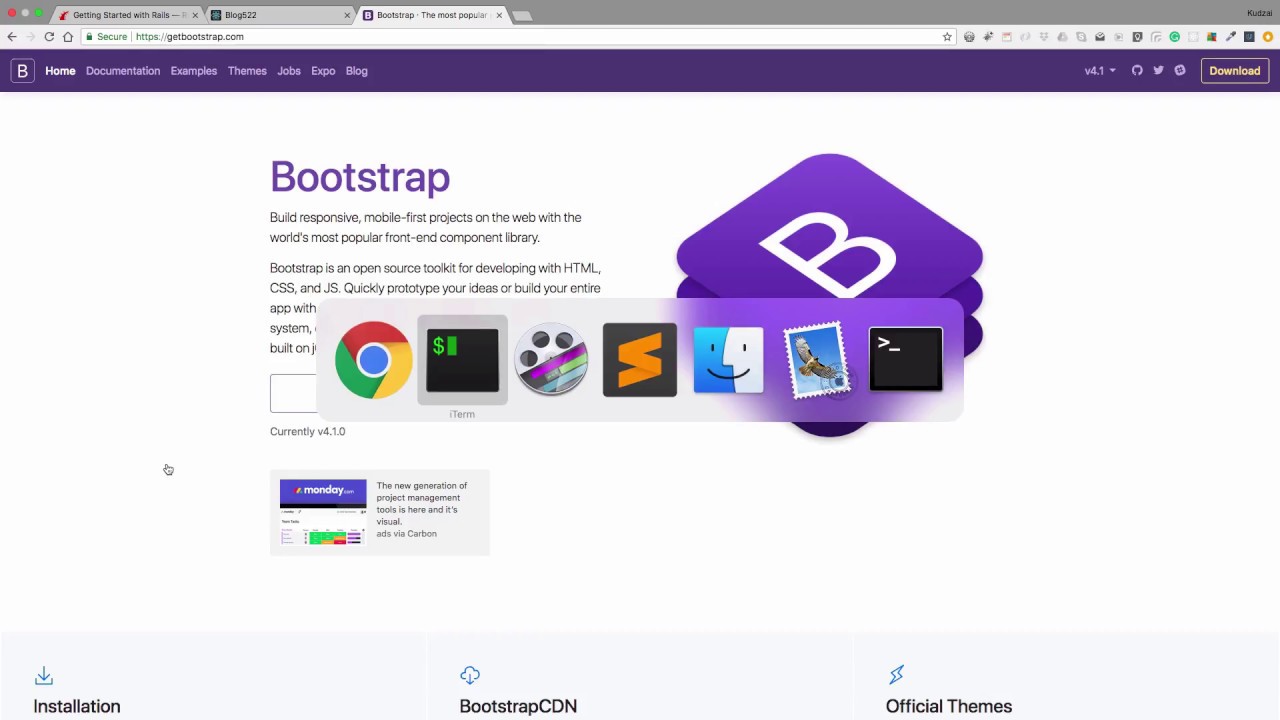Open the Bootstrap GitHub repository icon
The width and height of the screenshot is (1280, 720).
(x=1137, y=71)
